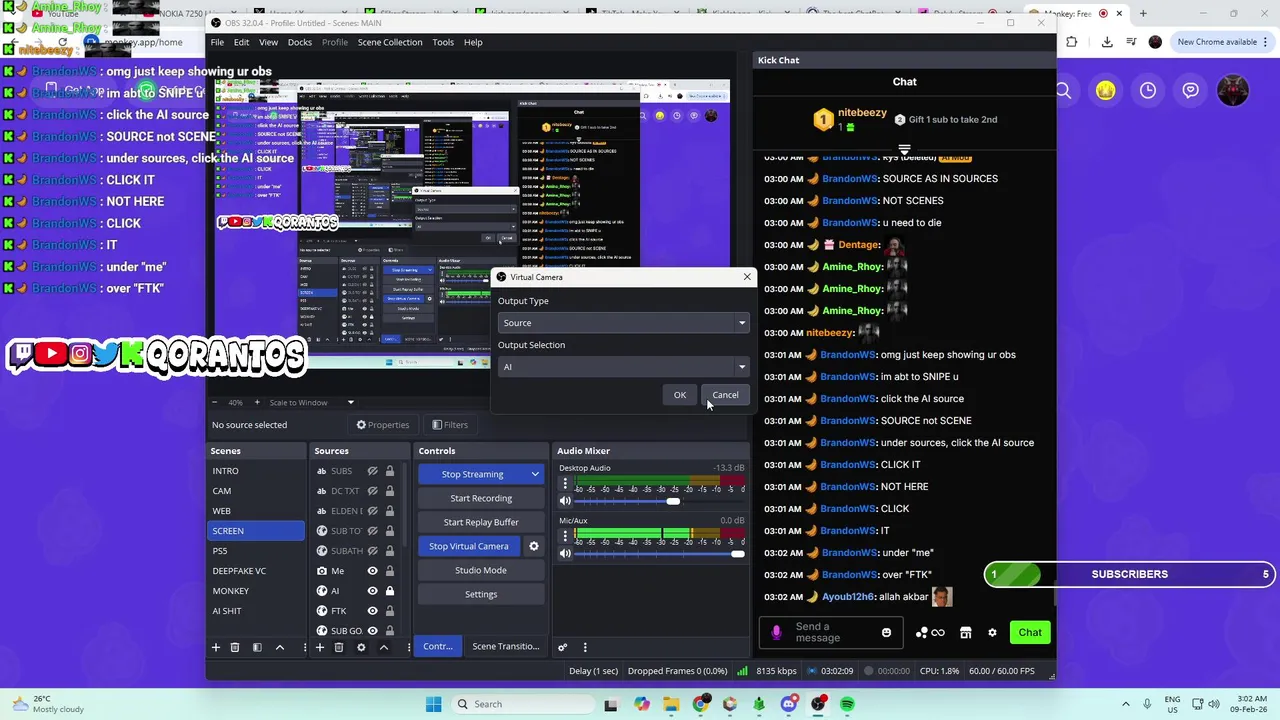The height and width of the screenshot is (720, 1280).
Task: Click Windows taskbar Search box
Action: click(x=523, y=704)
